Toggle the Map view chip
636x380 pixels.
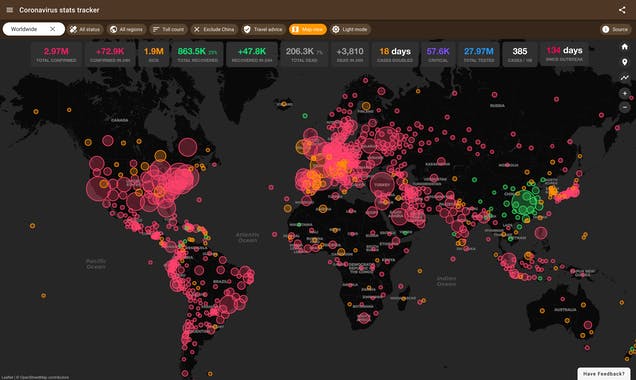(x=308, y=29)
